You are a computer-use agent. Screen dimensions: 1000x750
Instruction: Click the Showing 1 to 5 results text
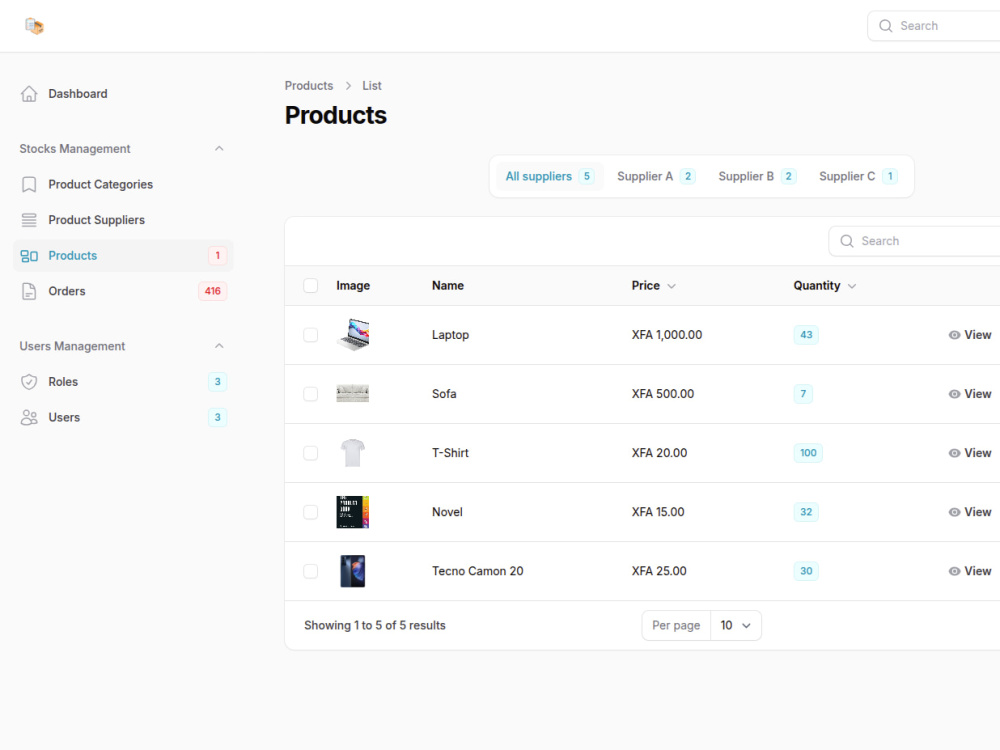pyautogui.click(x=374, y=626)
